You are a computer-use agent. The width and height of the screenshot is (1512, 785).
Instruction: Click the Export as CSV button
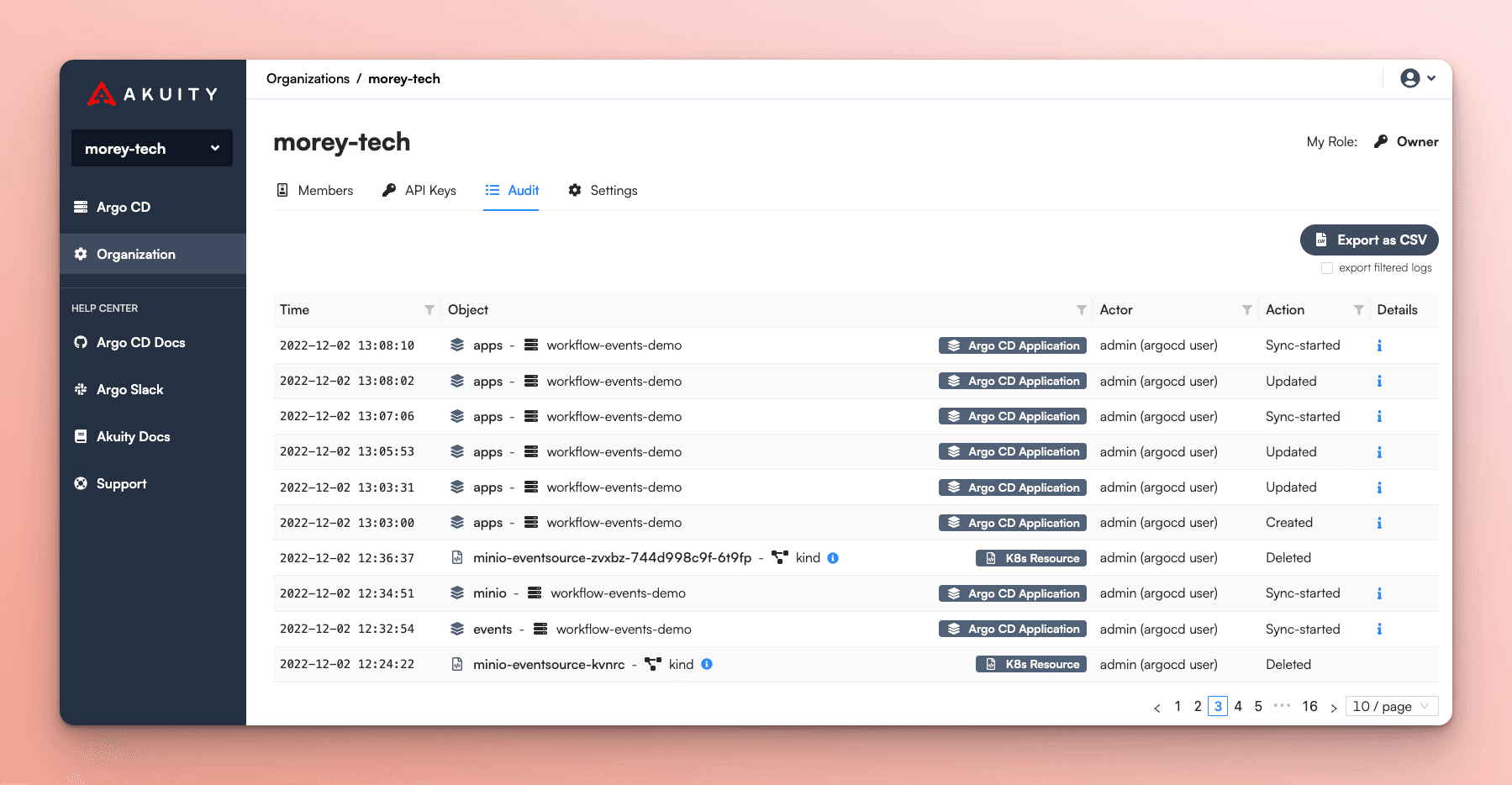[1368, 240]
